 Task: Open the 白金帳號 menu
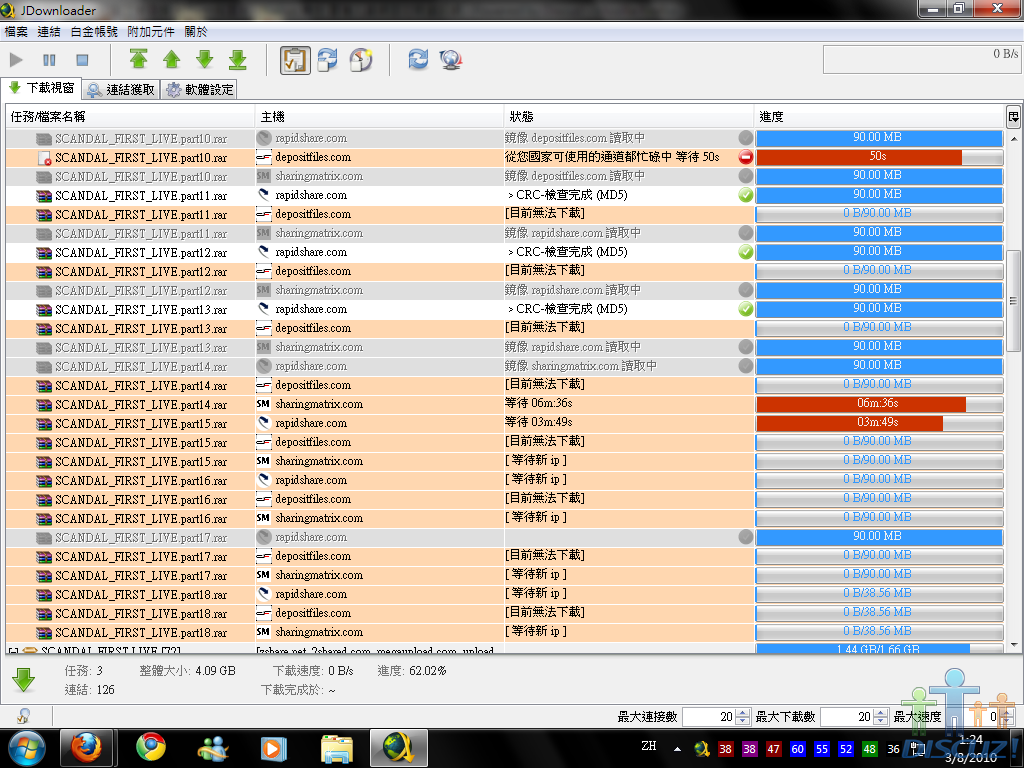coord(94,31)
